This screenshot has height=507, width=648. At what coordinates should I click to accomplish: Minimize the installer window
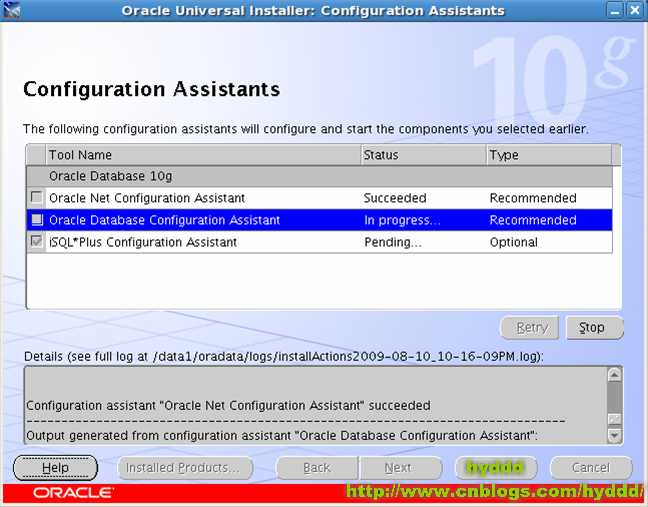(x=615, y=10)
